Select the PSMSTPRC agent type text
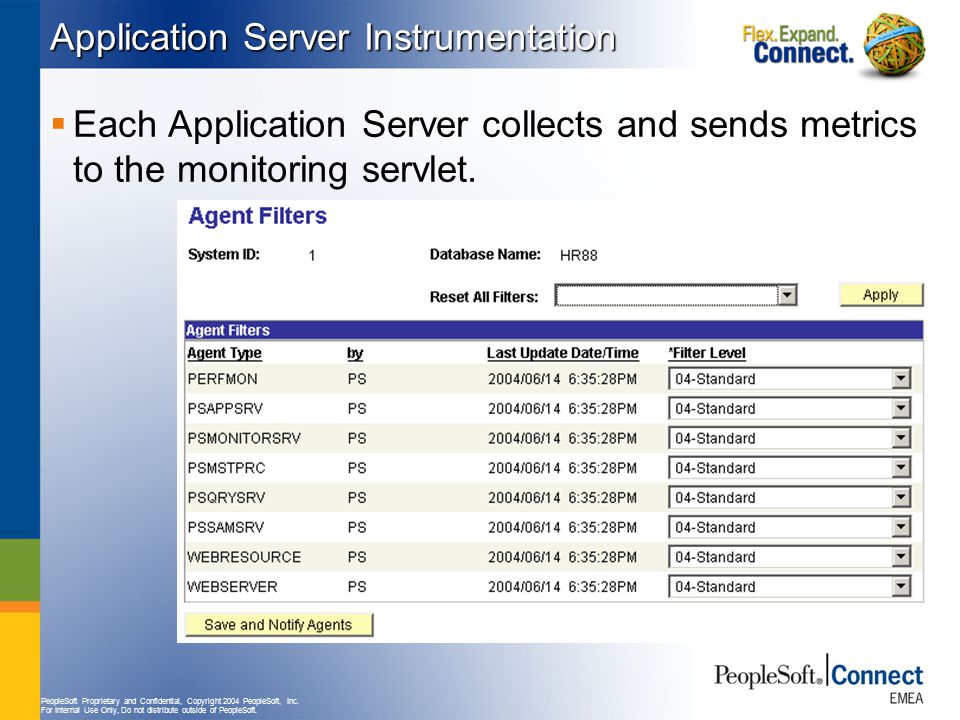Screen dimensions: 960x720 (226, 468)
